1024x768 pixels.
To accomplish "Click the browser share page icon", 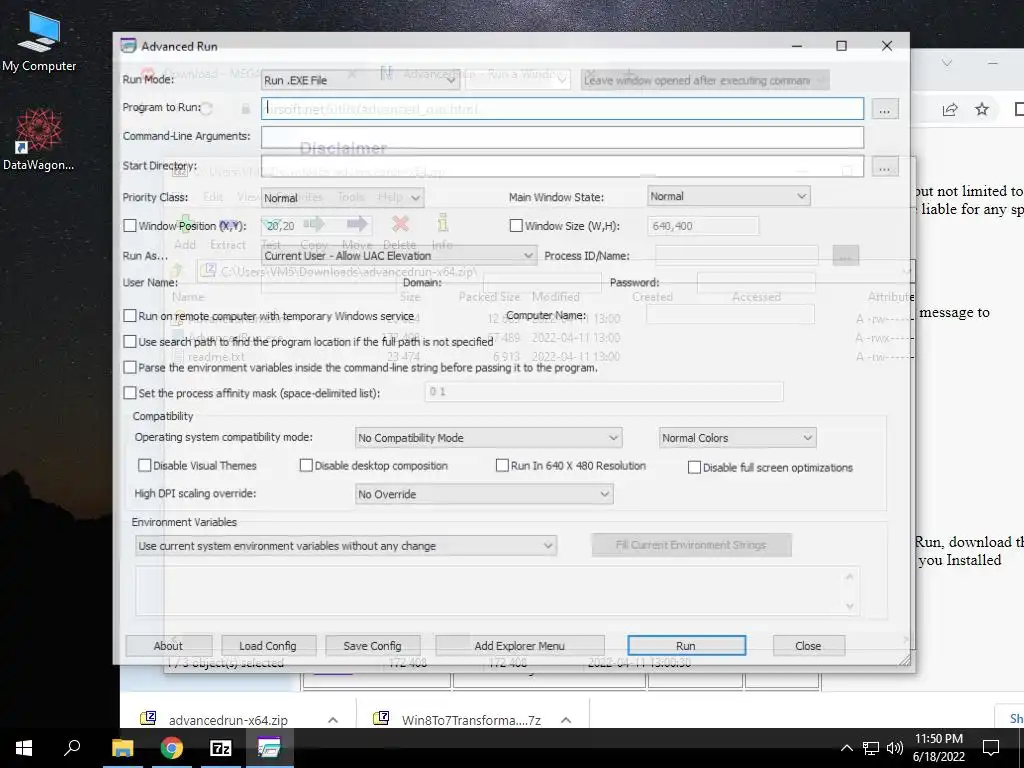I will 950,109.
